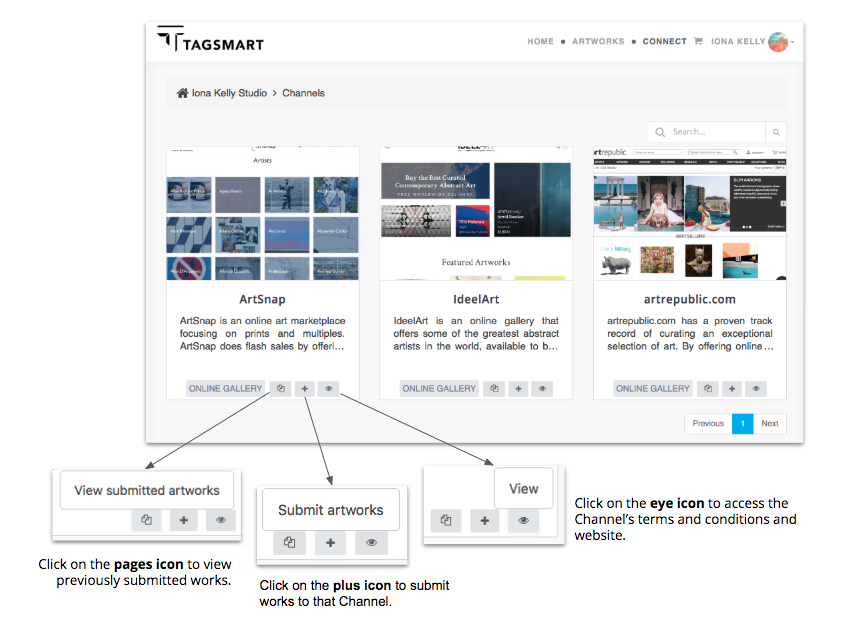Click the Previous pagination button
This screenshot has height=637, width=853.
[708, 423]
